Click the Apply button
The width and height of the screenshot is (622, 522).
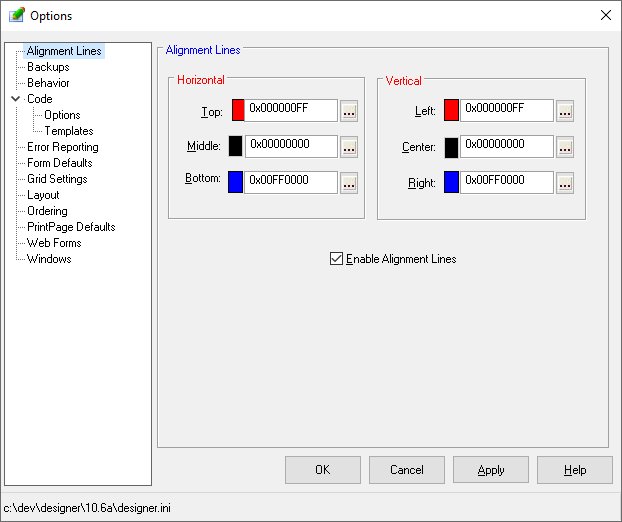tap(491, 470)
